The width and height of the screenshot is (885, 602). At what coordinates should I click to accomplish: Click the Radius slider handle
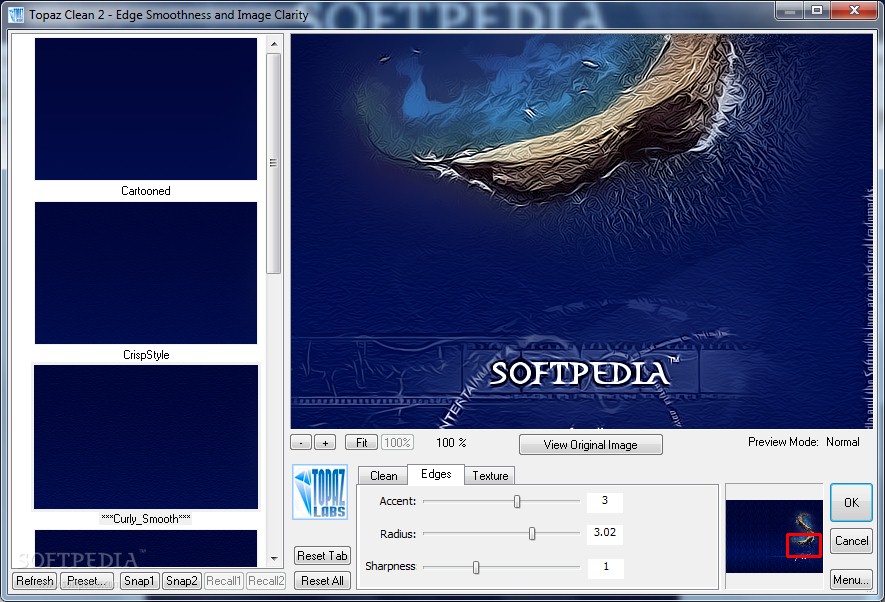[x=532, y=533]
